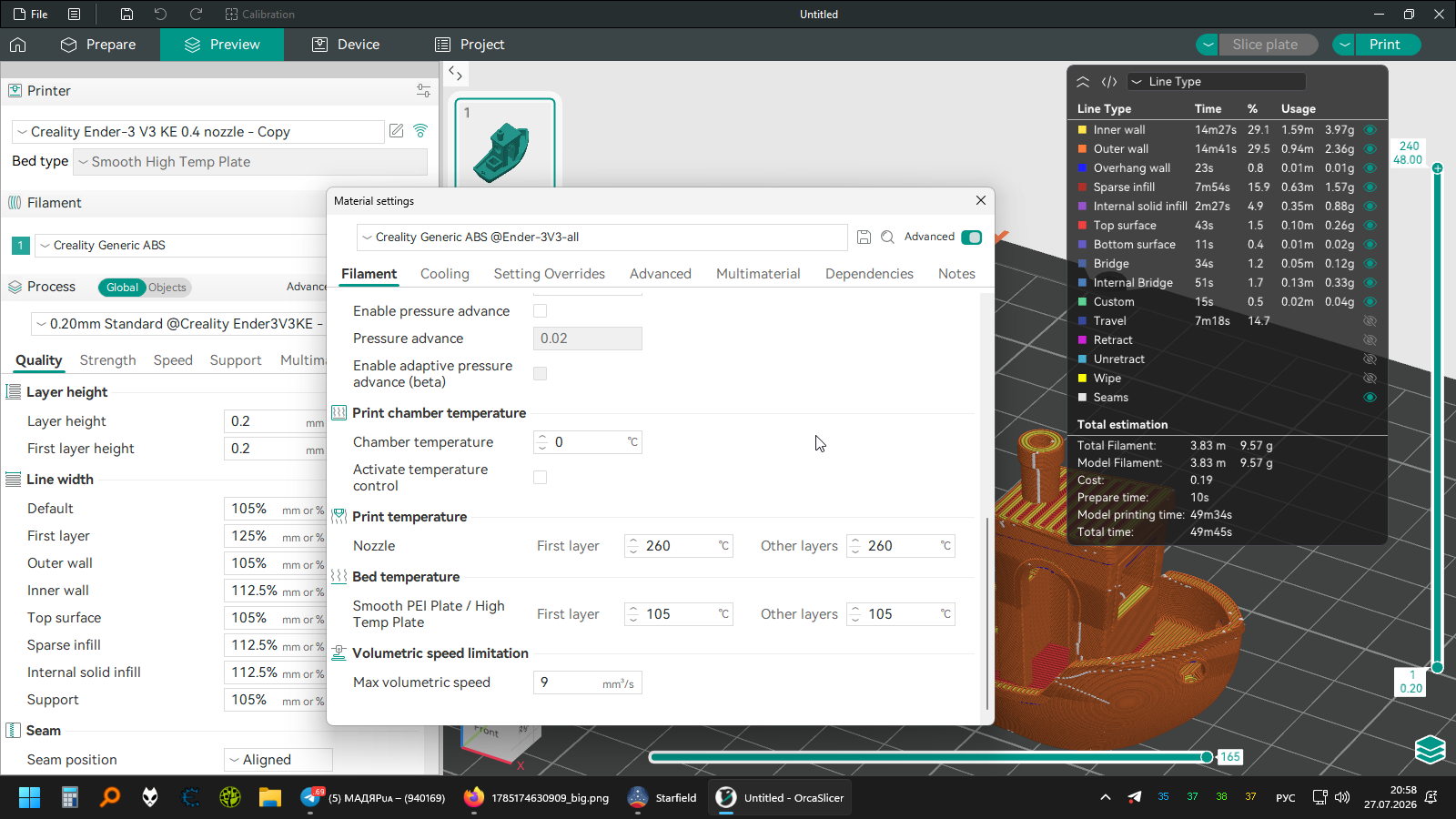Open the Starfield taskbar item

[x=662, y=798]
